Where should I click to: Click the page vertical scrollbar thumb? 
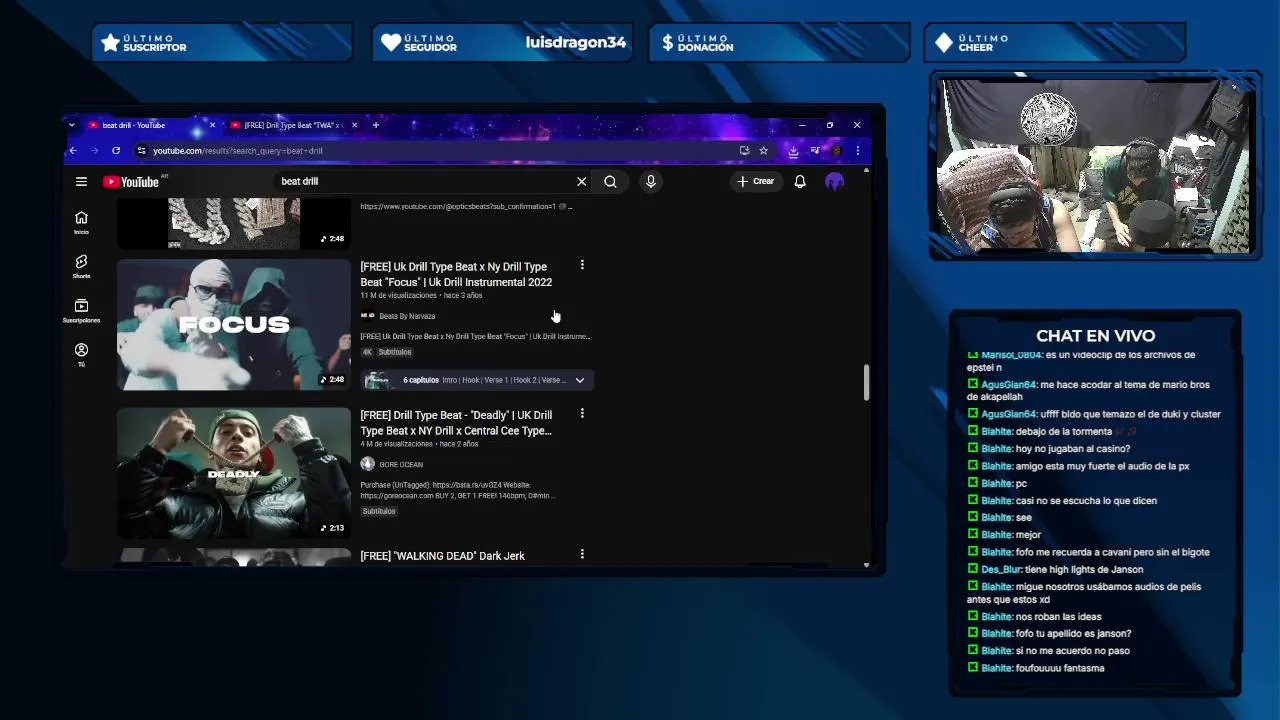866,382
